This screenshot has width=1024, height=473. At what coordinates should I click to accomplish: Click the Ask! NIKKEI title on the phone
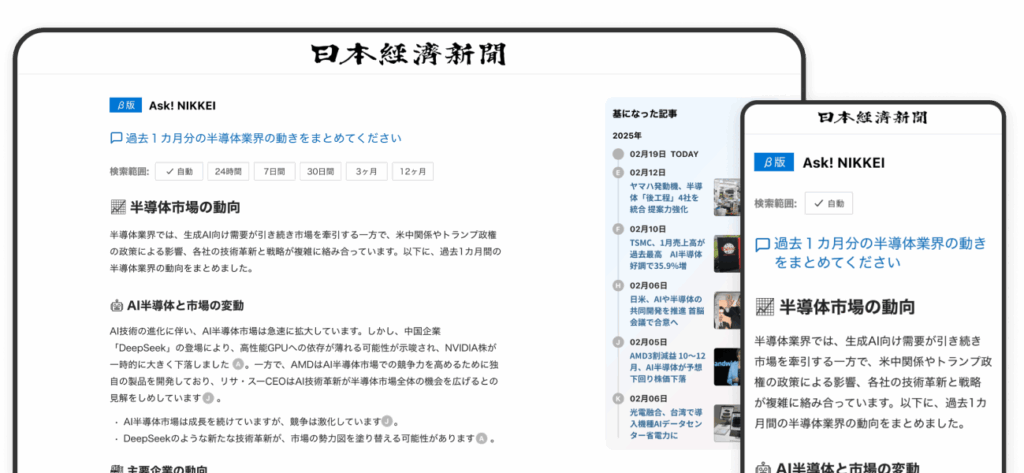pyautogui.click(x=844, y=162)
